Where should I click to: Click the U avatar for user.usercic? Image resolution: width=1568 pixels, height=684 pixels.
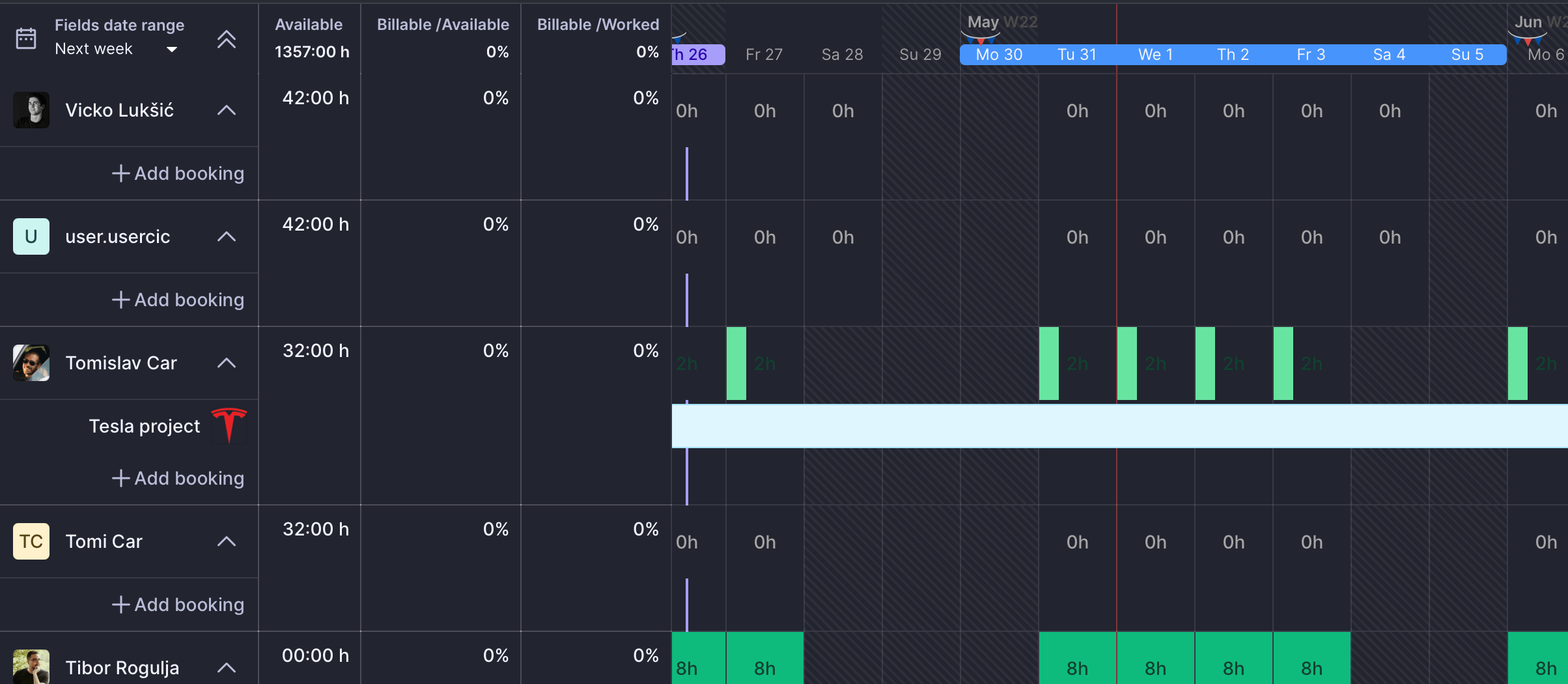pos(31,236)
